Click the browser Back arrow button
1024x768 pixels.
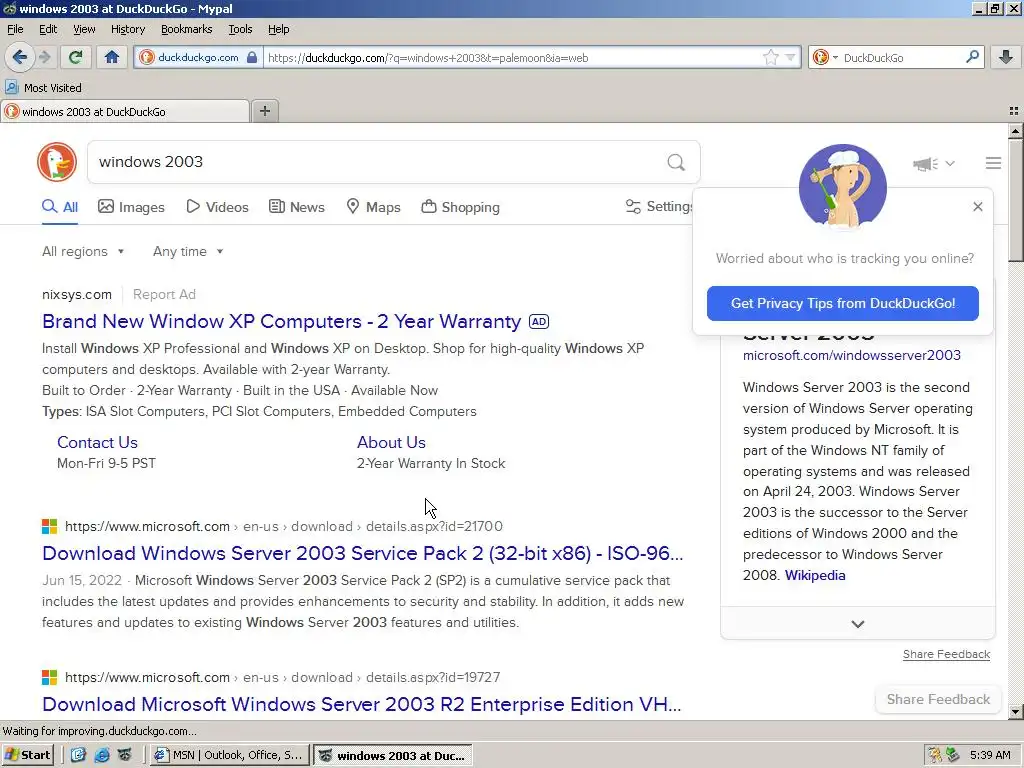pos(20,57)
